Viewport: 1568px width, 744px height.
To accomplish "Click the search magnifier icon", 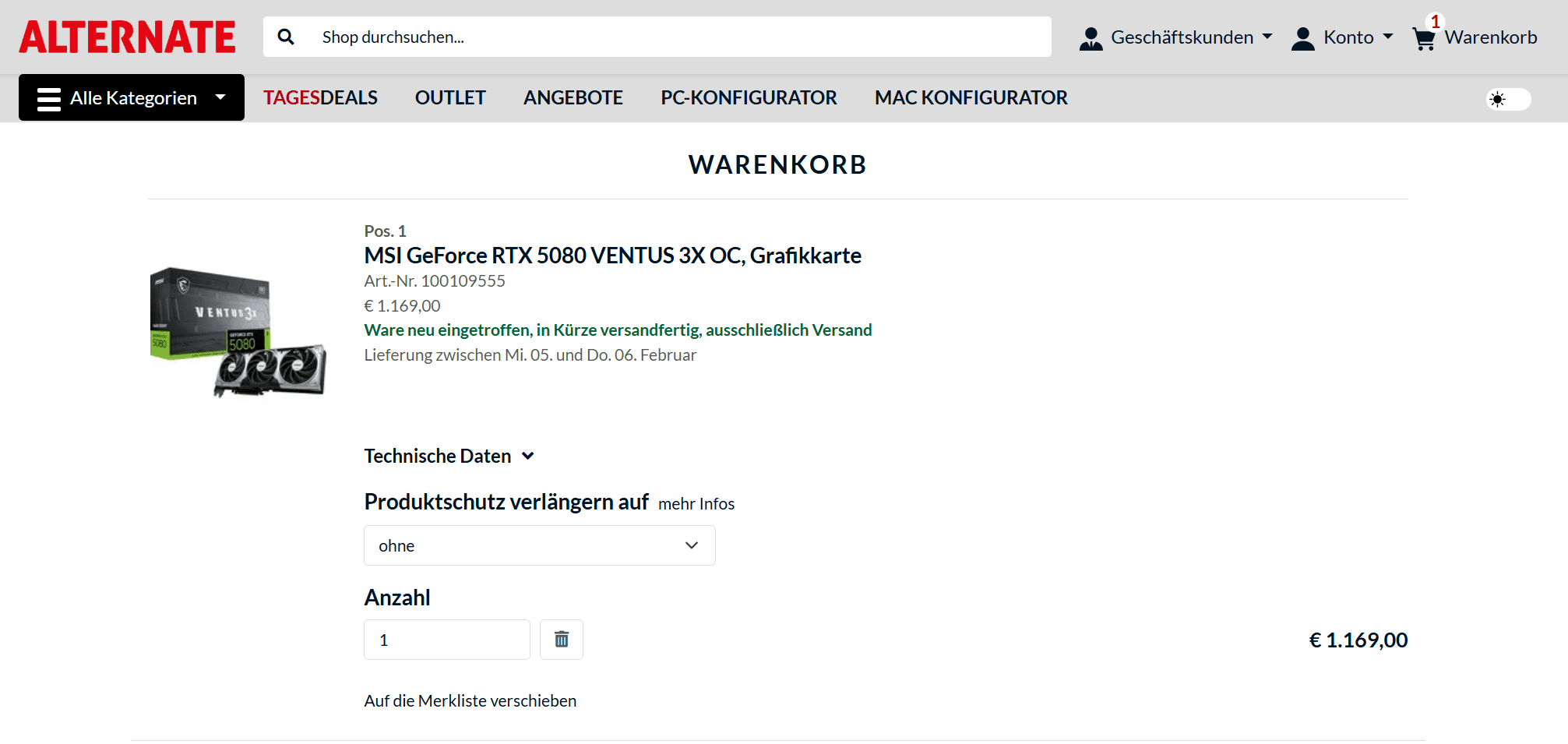I will click(x=286, y=37).
